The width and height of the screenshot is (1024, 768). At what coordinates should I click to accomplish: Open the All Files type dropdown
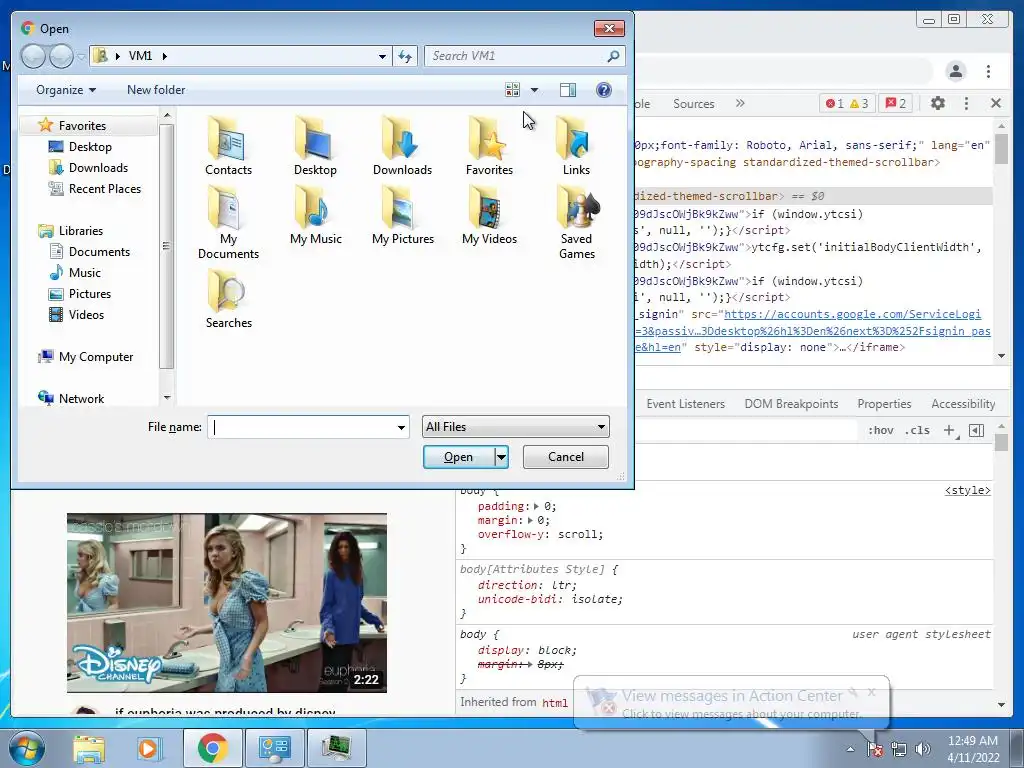coord(516,426)
